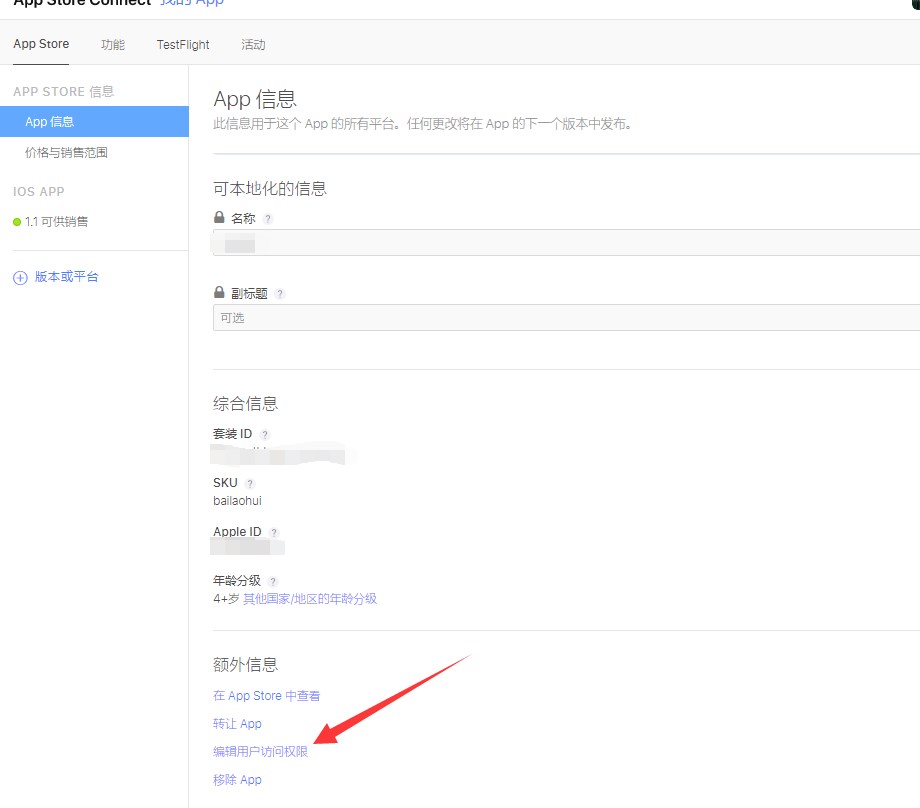
Task: Switch to the 功能 tab
Action: tap(113, 45)
